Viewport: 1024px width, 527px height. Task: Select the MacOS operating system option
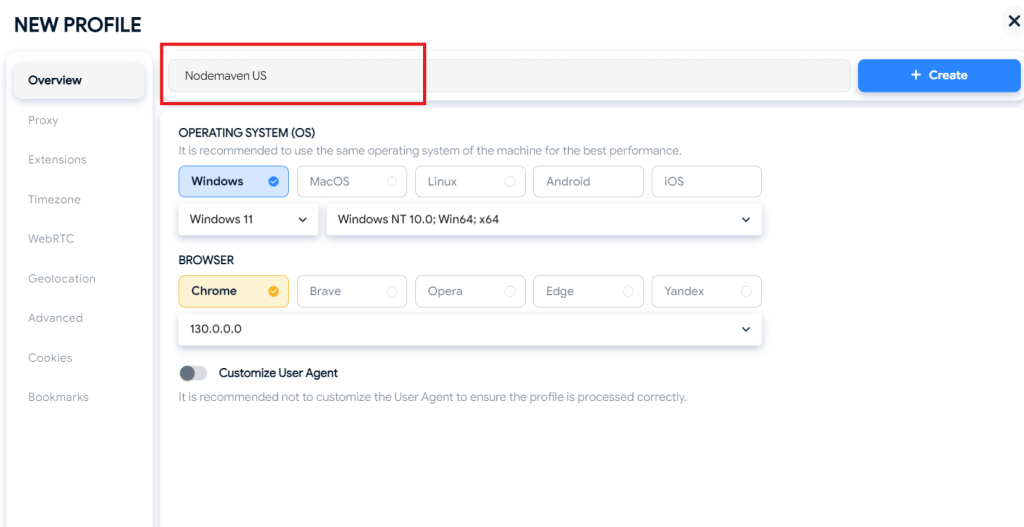[x=351, y=181]
